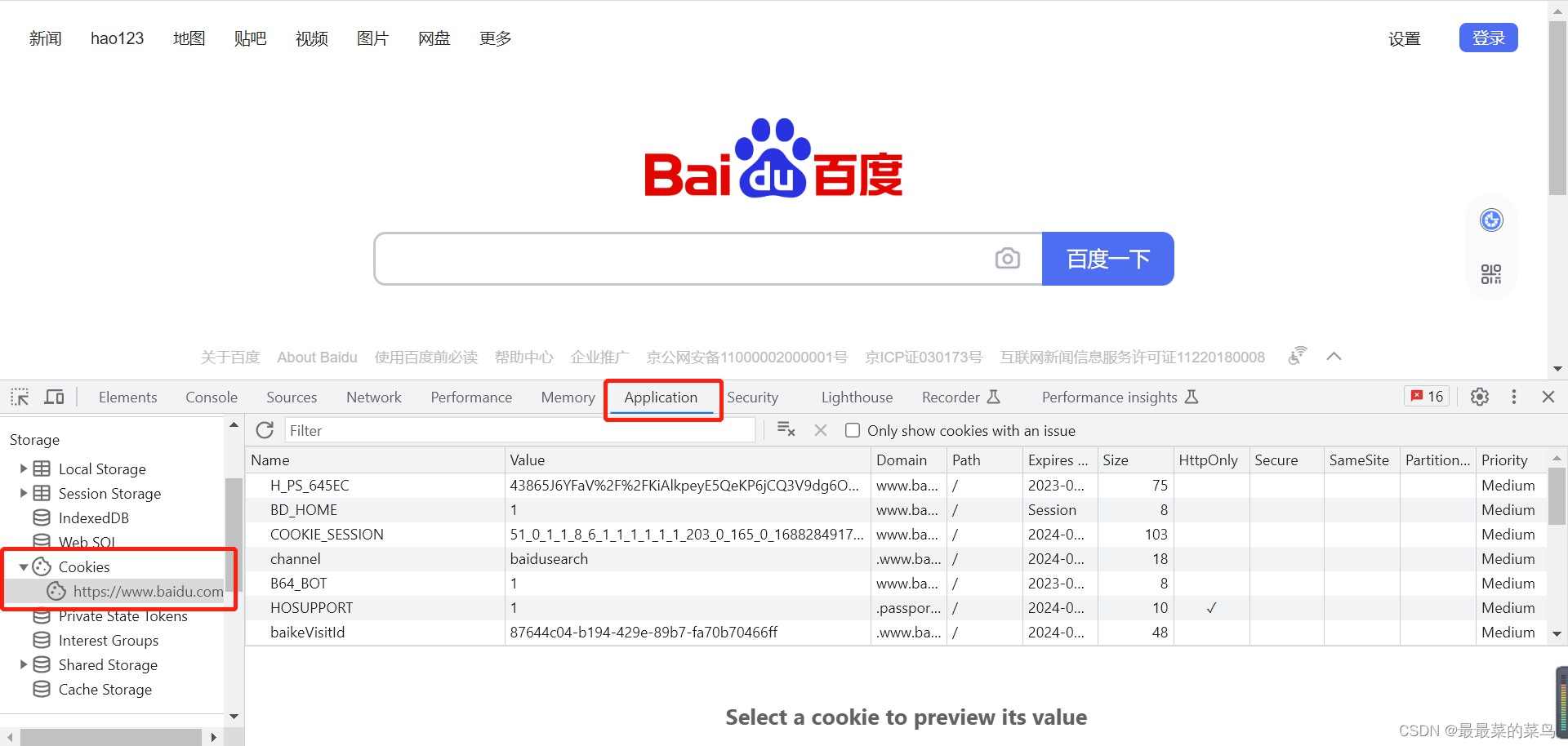
Task: Click the Baidu logo
Action: [x=773, y=158]
